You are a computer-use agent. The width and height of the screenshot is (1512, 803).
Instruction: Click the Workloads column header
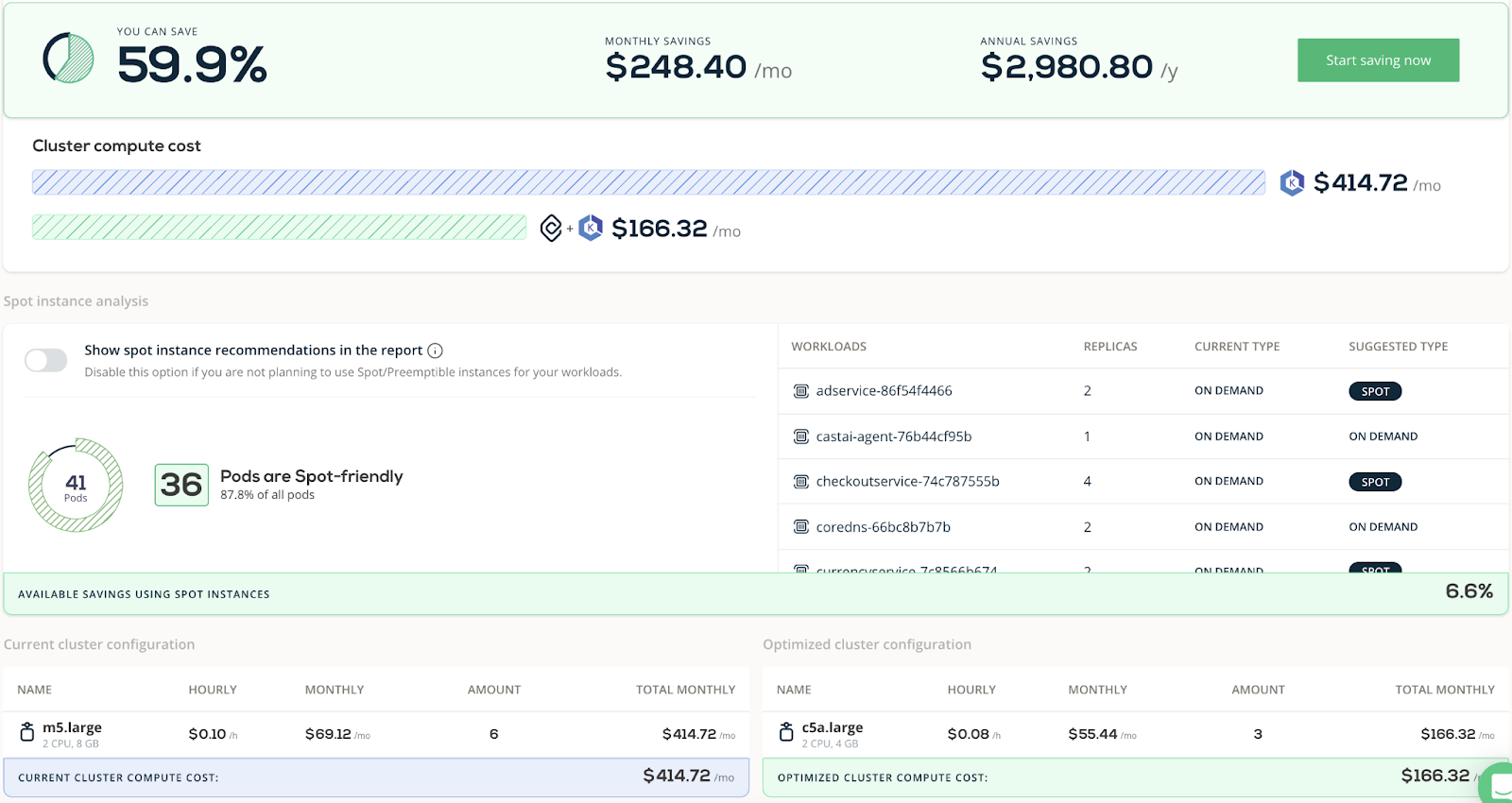(829, 347)
